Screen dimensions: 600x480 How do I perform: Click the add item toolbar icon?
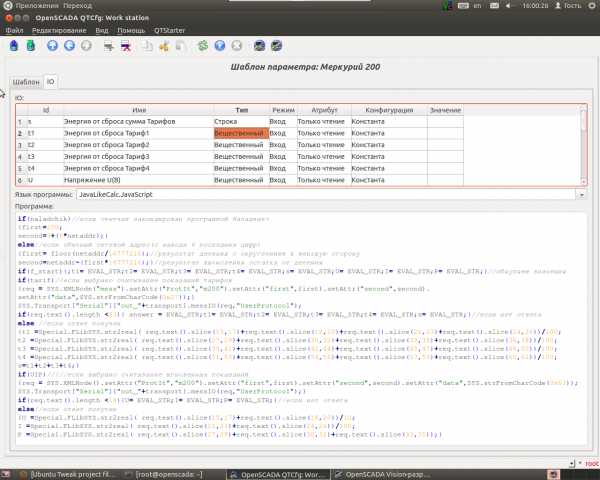coord(110,45)
